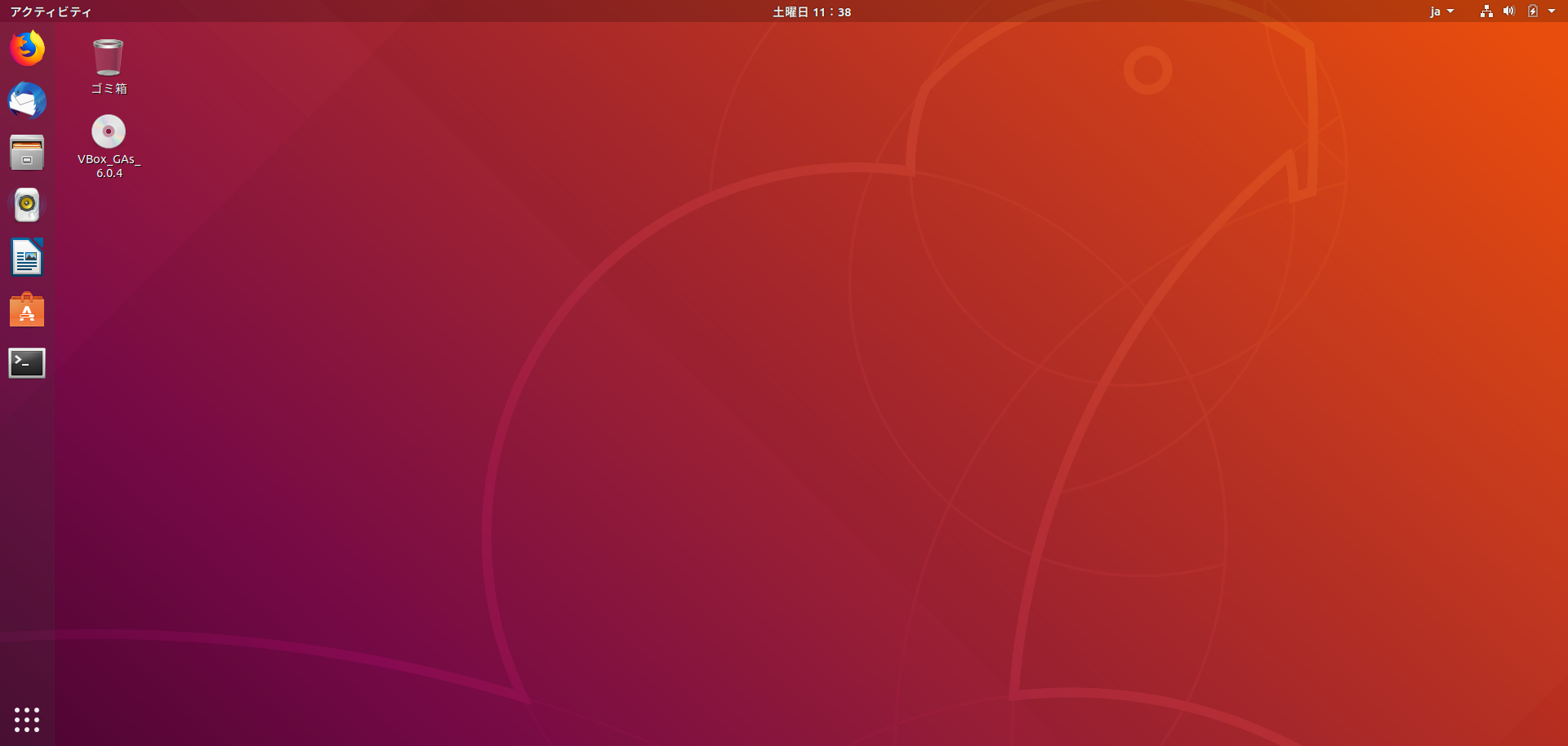Start the Rhythmbox music player
1568x746 pixels.
click(x=27, y=205)
